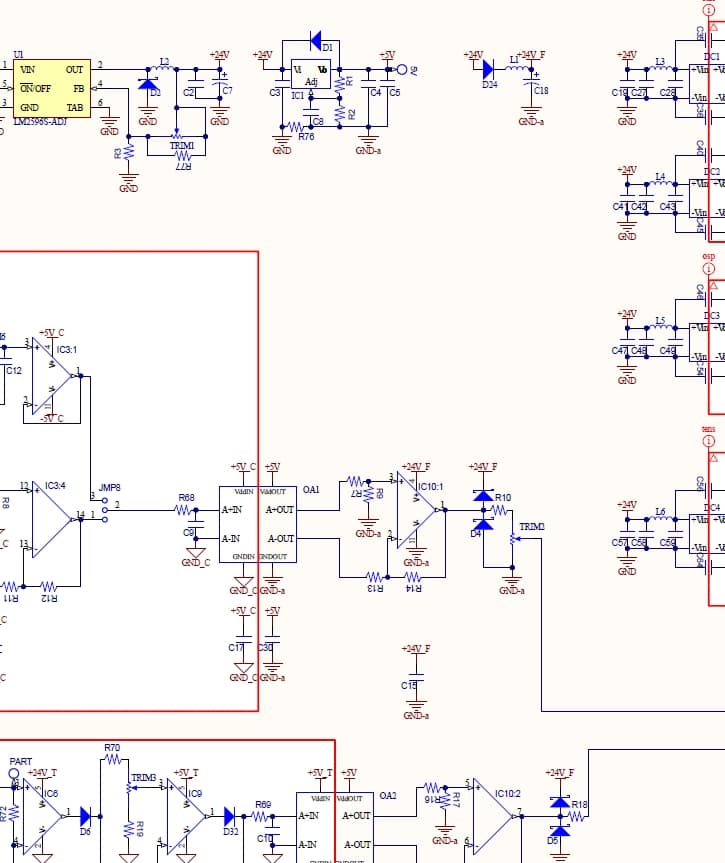725x863 pixels.
Task: Select resistor R17 symbol
Action: click(x=445, y=800)
